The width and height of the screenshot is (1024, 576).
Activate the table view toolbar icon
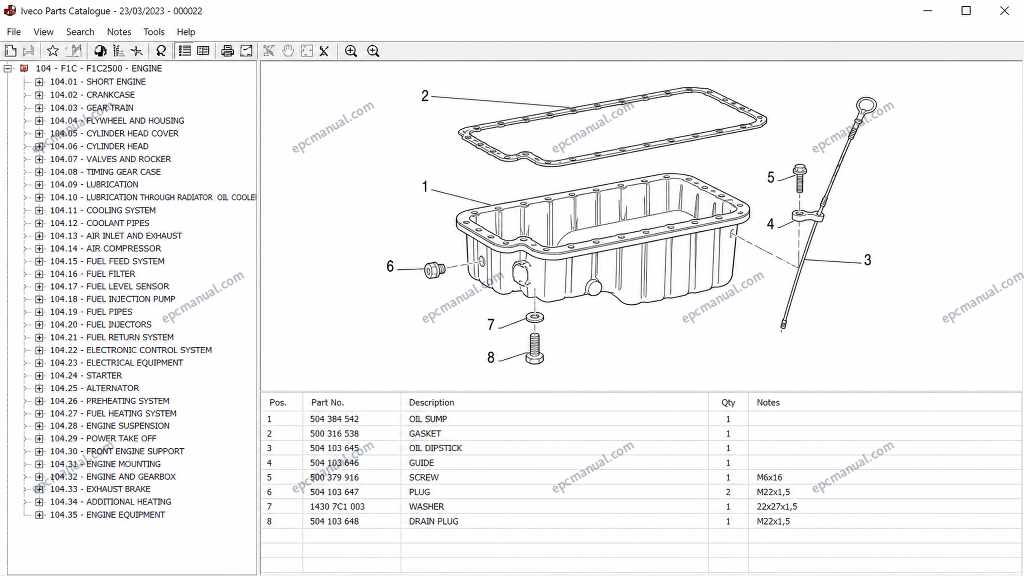(203, 51)
